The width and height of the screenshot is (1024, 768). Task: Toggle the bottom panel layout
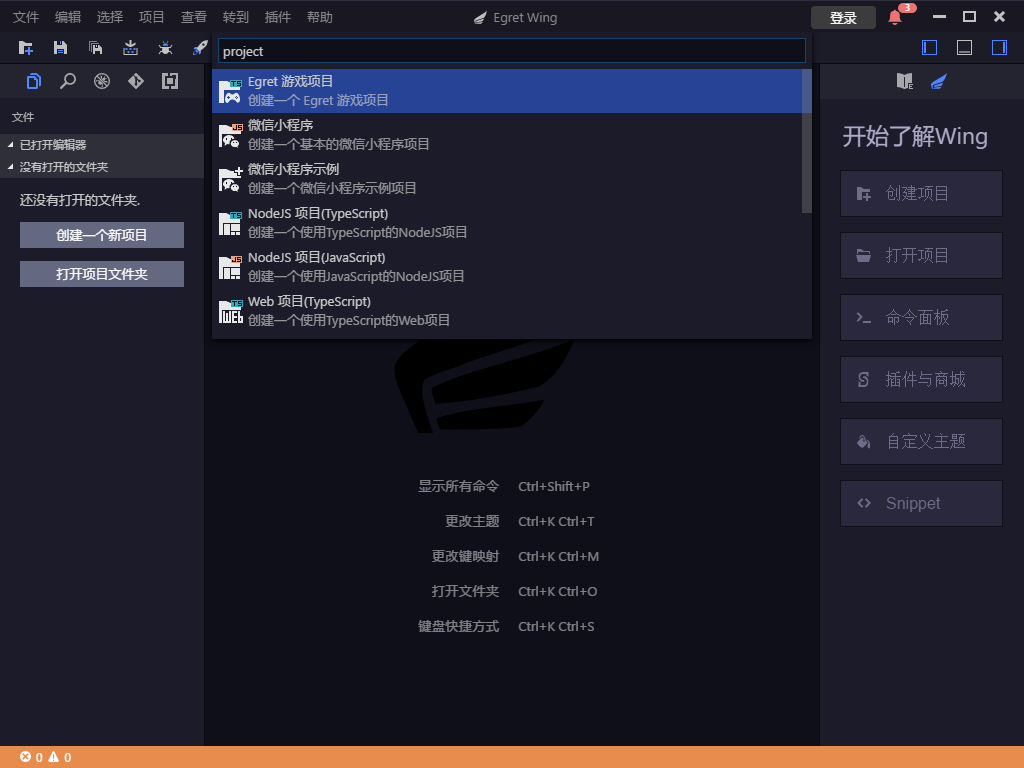pos(965,48)
